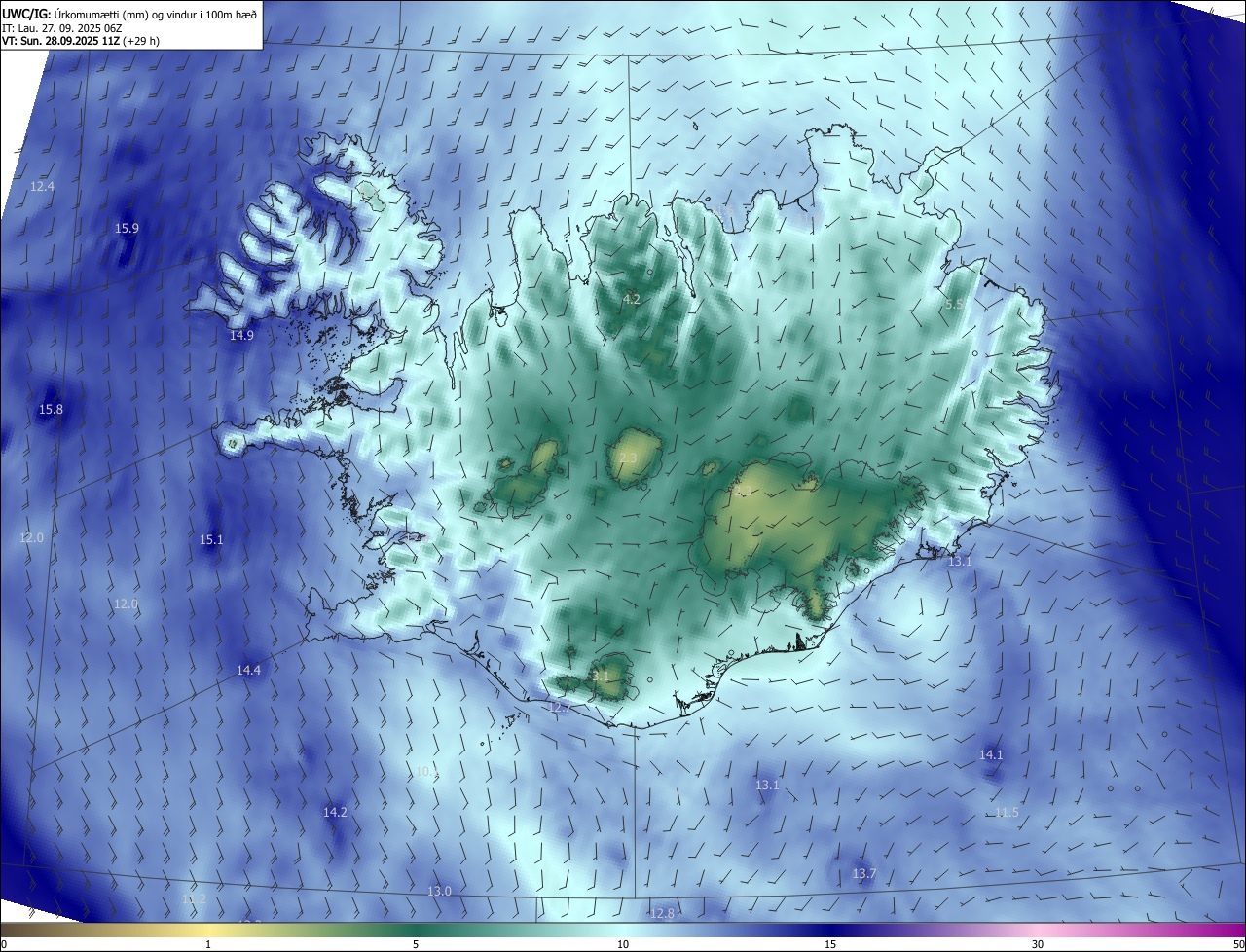Viewport: 1246px width, 952px height.
Task: Click the 4.2 value in north Iceland
Action: click(631, 299)
